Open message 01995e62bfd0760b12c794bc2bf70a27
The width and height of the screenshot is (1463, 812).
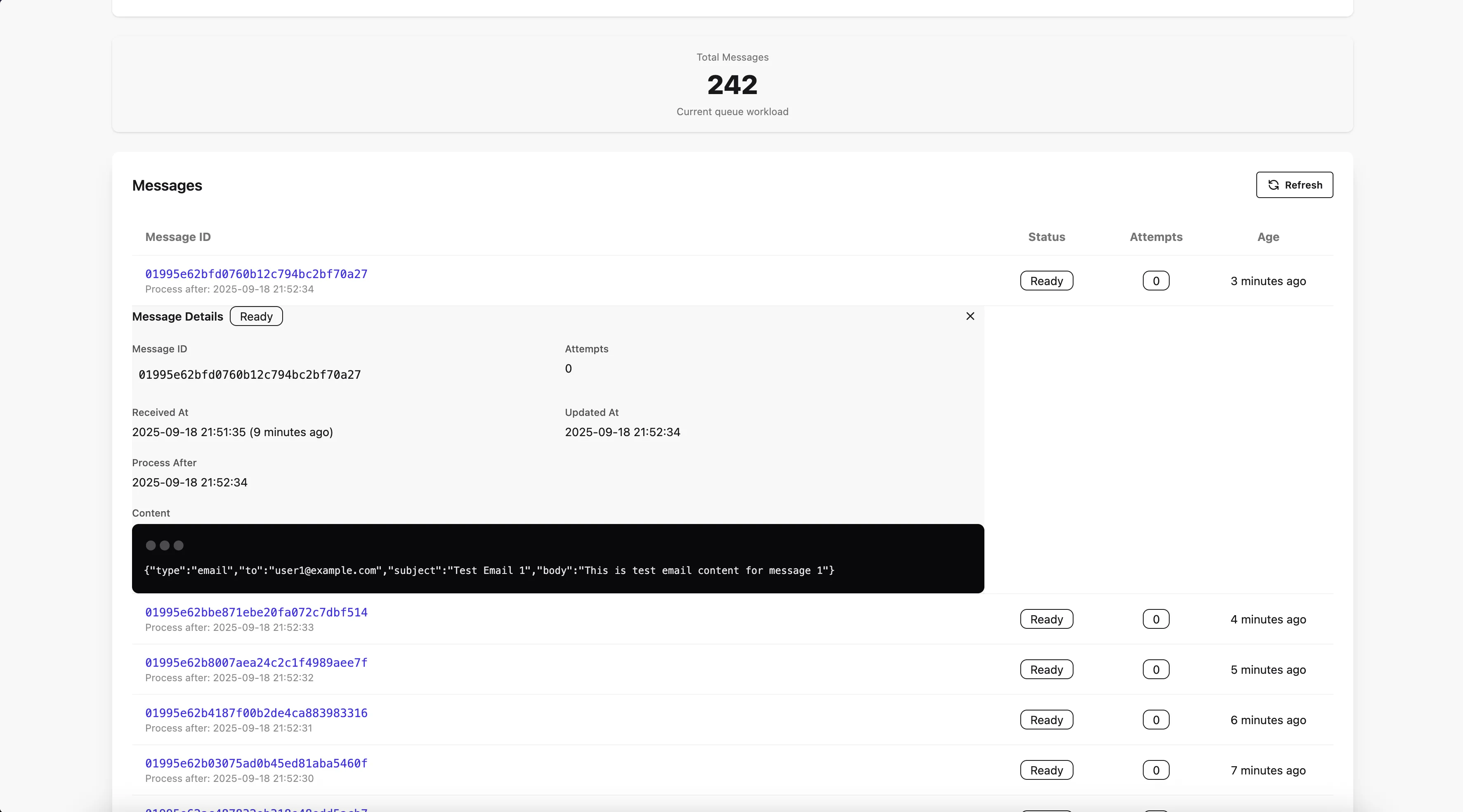(256, 274)
